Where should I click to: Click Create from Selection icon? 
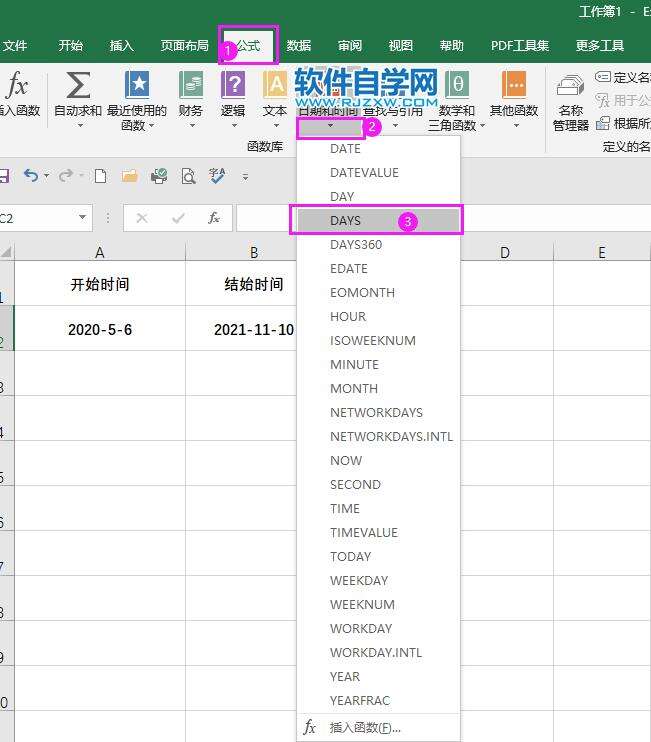603,124
